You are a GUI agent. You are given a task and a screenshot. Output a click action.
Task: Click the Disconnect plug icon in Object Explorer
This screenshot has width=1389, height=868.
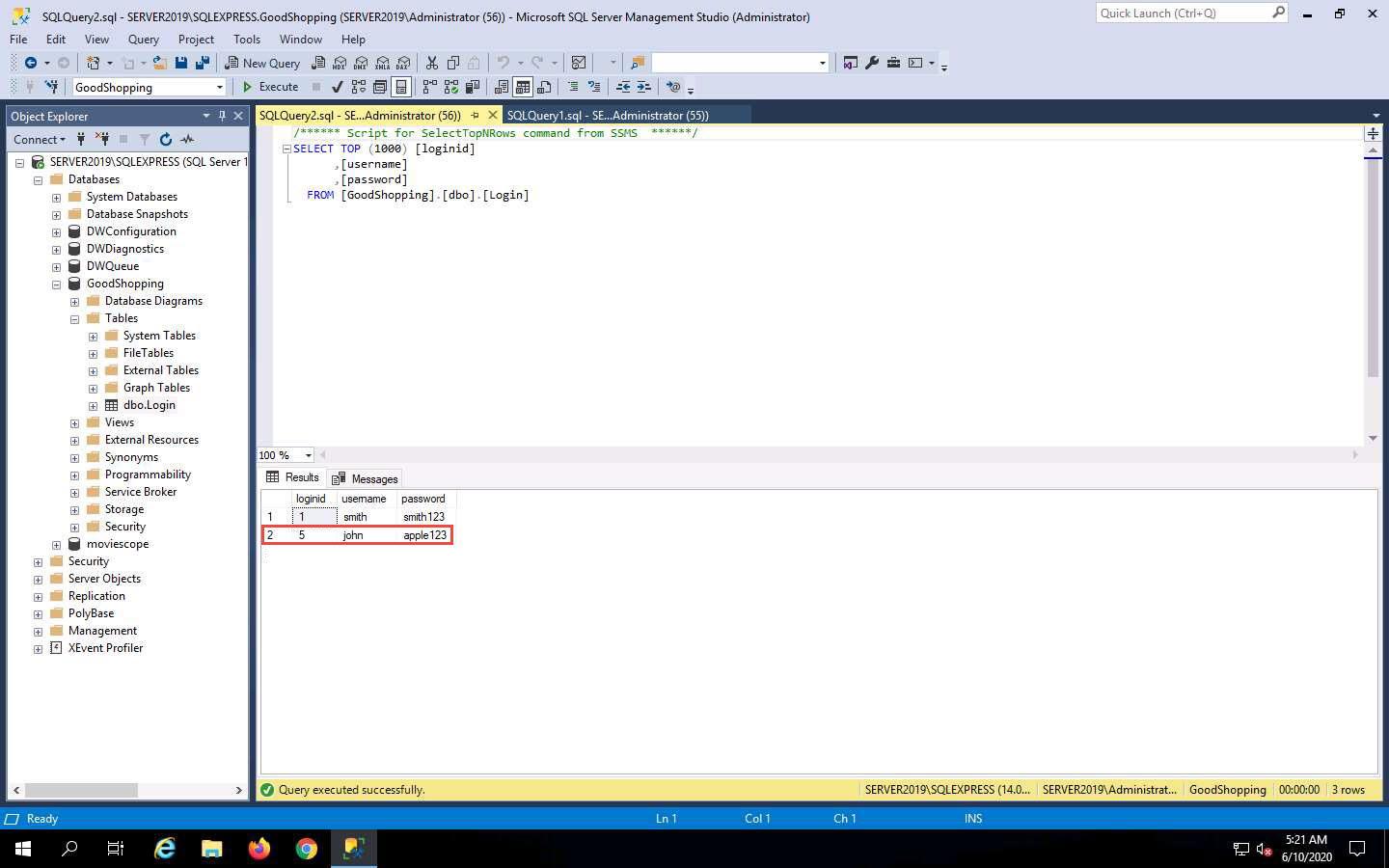pyautogui.click(x=102, y=139)
